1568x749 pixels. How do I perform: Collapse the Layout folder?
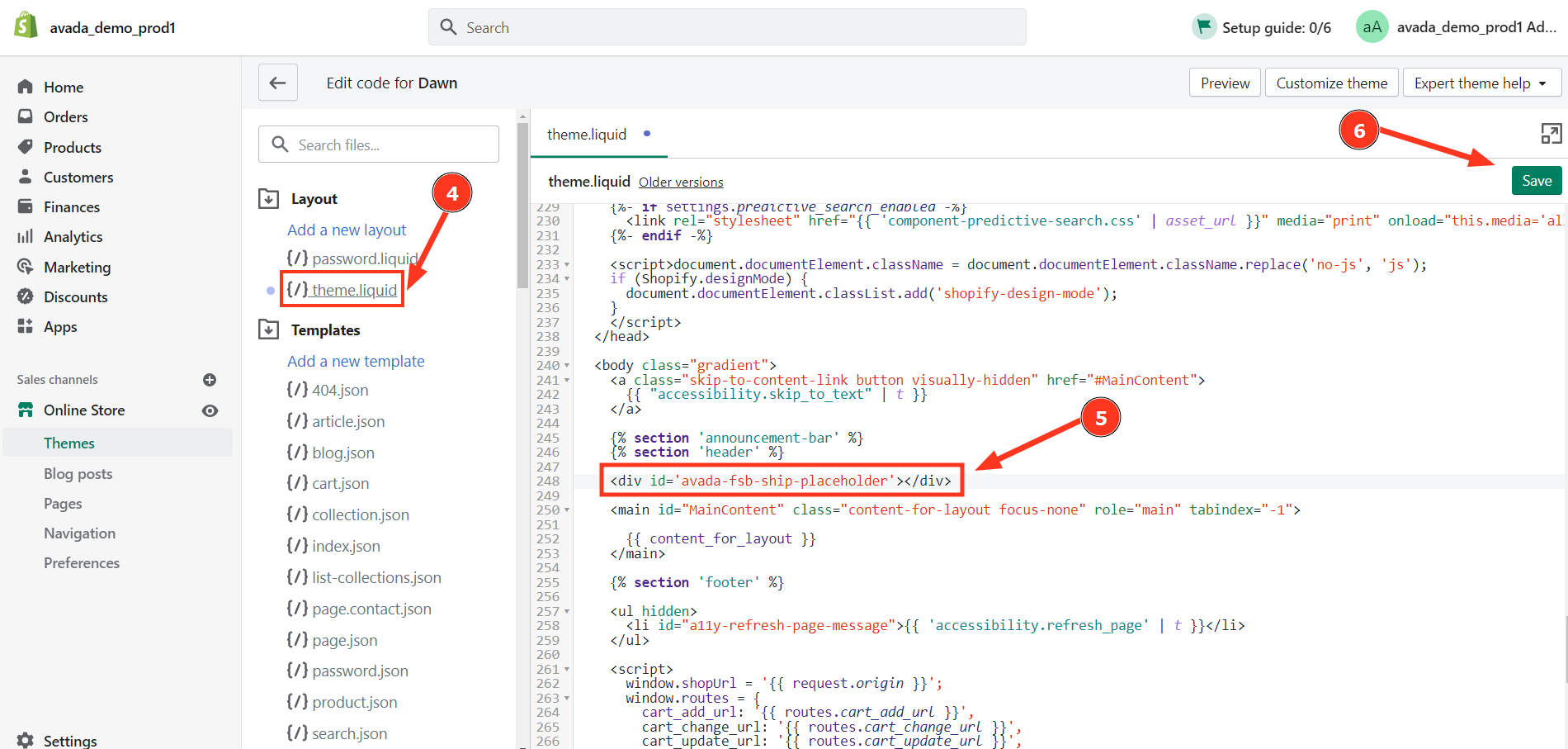click(x=268, y=198)
